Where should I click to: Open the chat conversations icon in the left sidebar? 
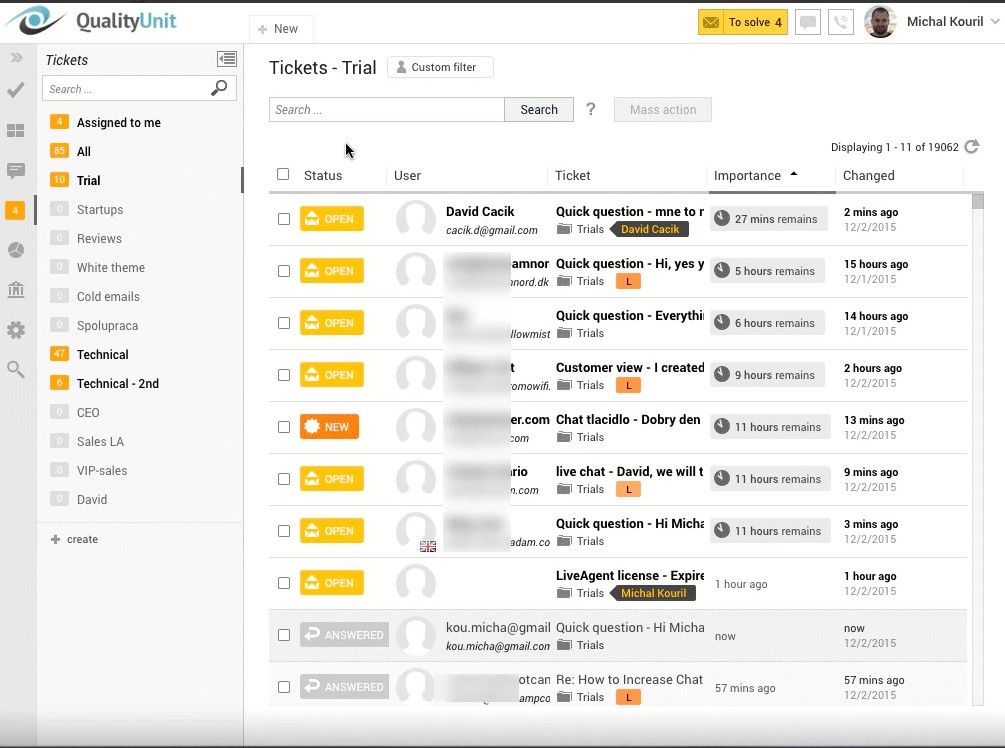14,170
